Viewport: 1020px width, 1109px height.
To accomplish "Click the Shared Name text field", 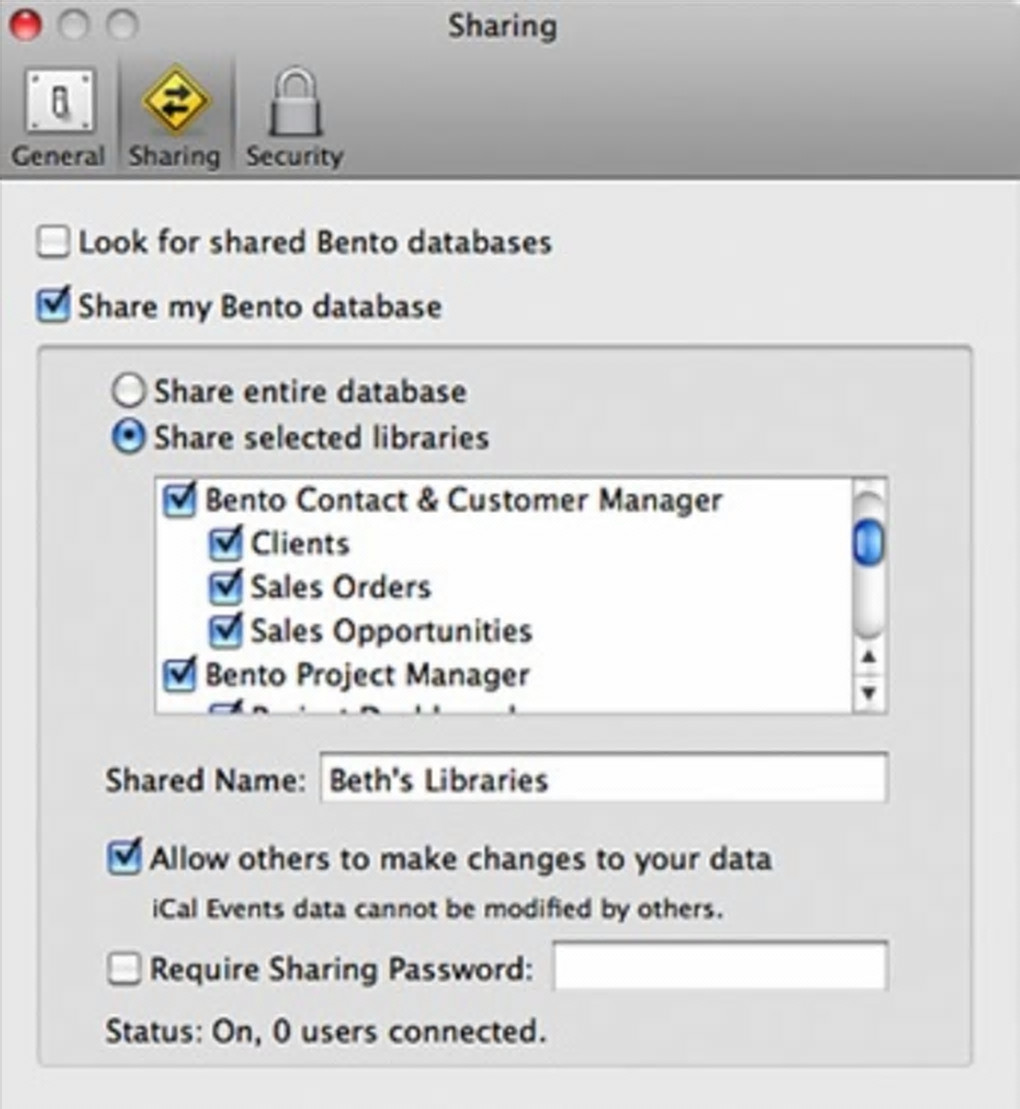I will (x=602, y=780).
